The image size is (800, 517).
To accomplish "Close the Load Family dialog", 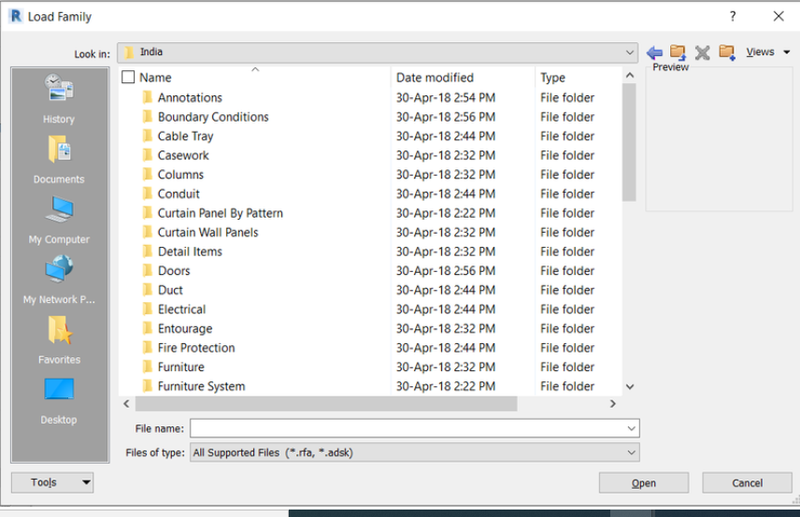I will click(x=779, y=16).
